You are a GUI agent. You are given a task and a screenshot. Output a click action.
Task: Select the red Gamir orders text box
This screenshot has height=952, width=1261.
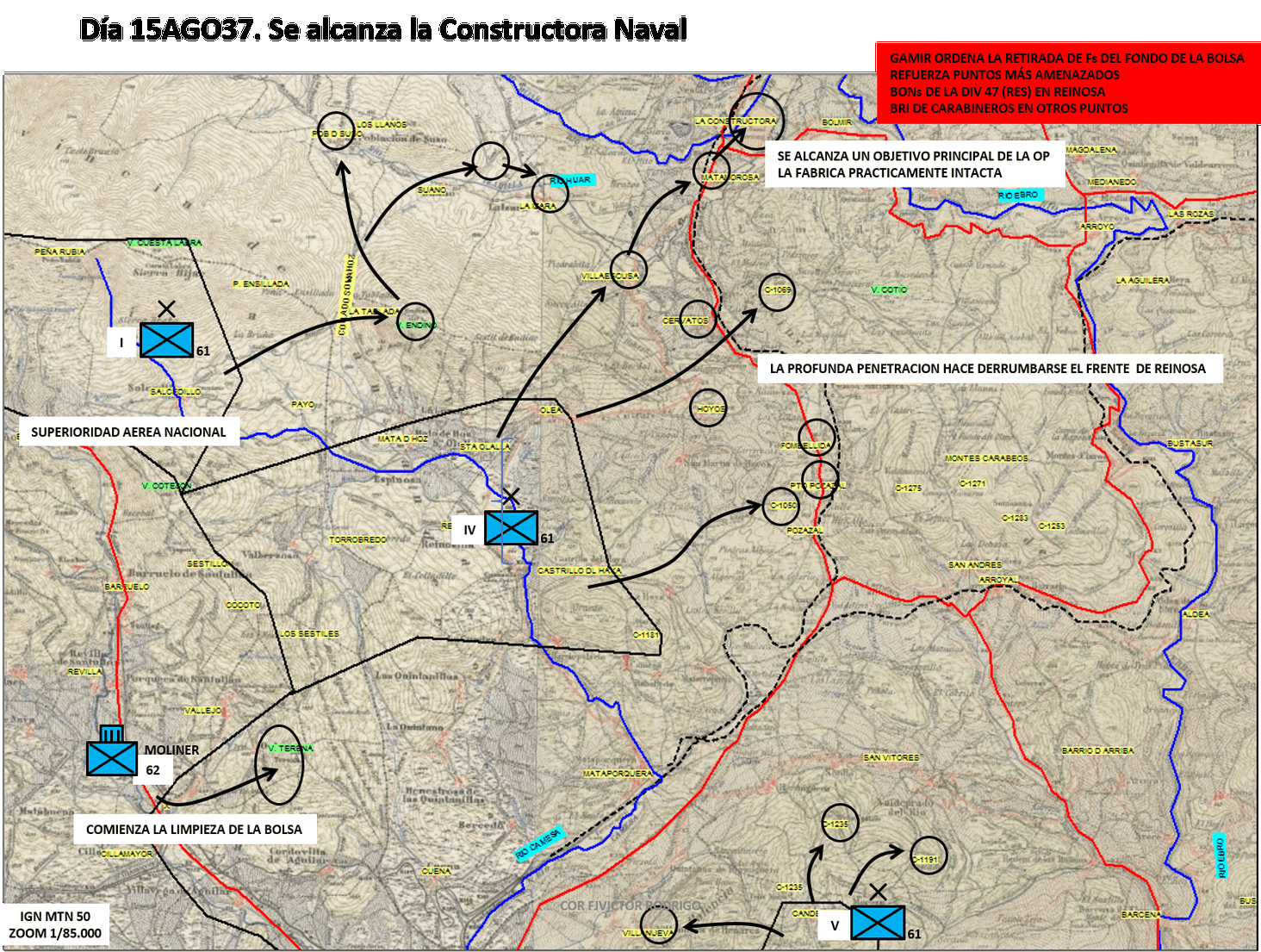click(x=1068, y=83)
